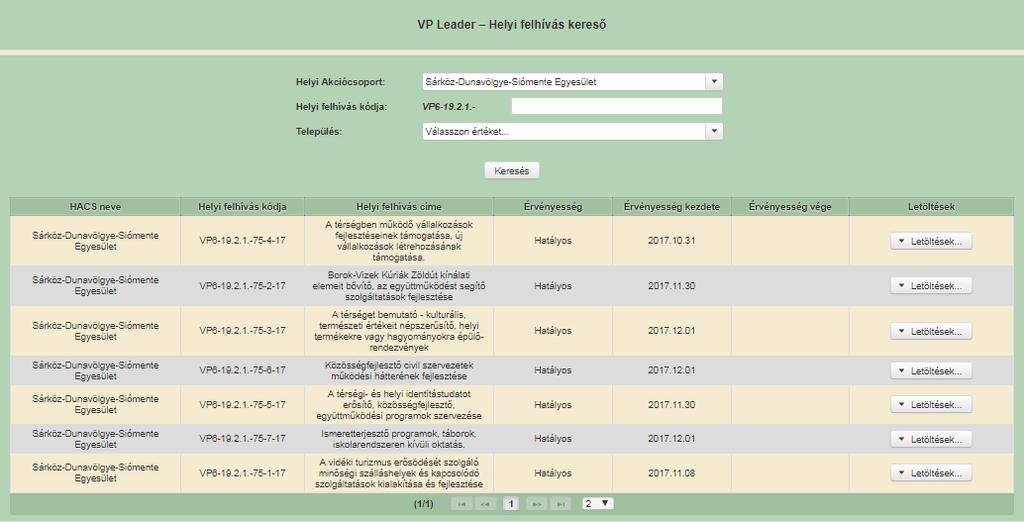Click title 'A térségi- és helyi identitástudatot...'
The image size is (1024, 522).
(x=399, y=404)
